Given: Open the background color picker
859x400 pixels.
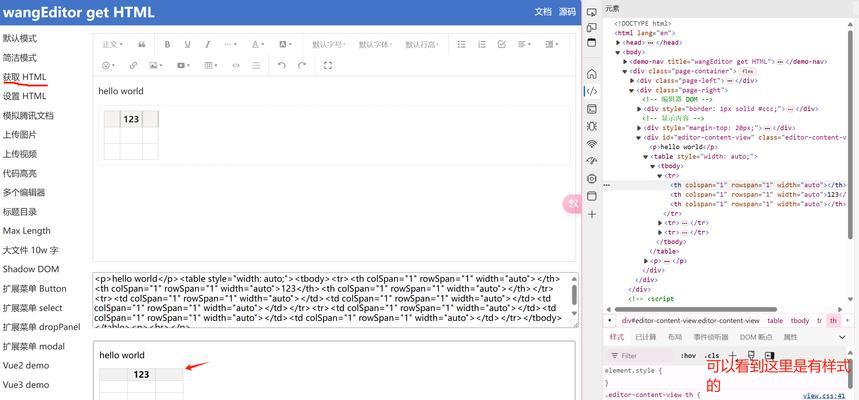Looking at the screenshot, I should point(285,44).
